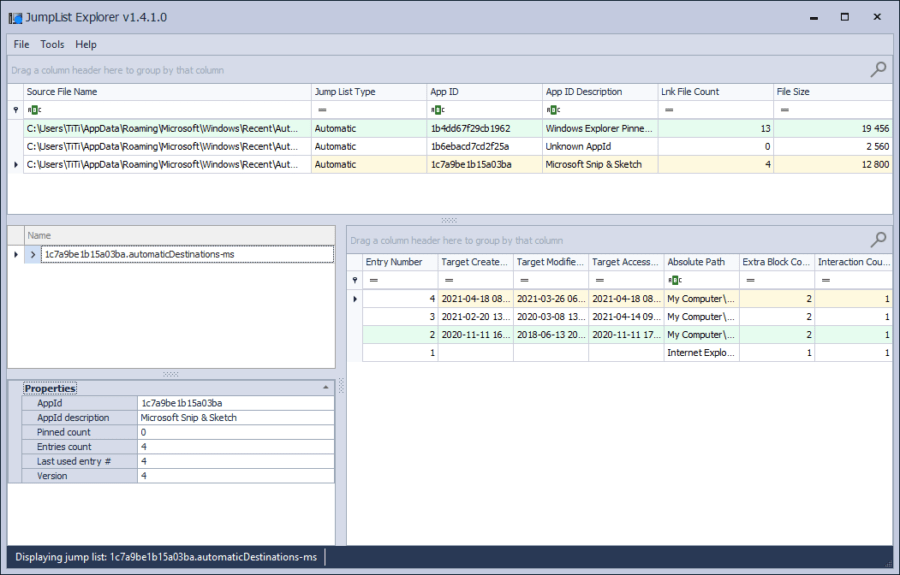The image size is (900, 575).
Task: Click the App ID filter operator icon
Action: click(438, 110)
